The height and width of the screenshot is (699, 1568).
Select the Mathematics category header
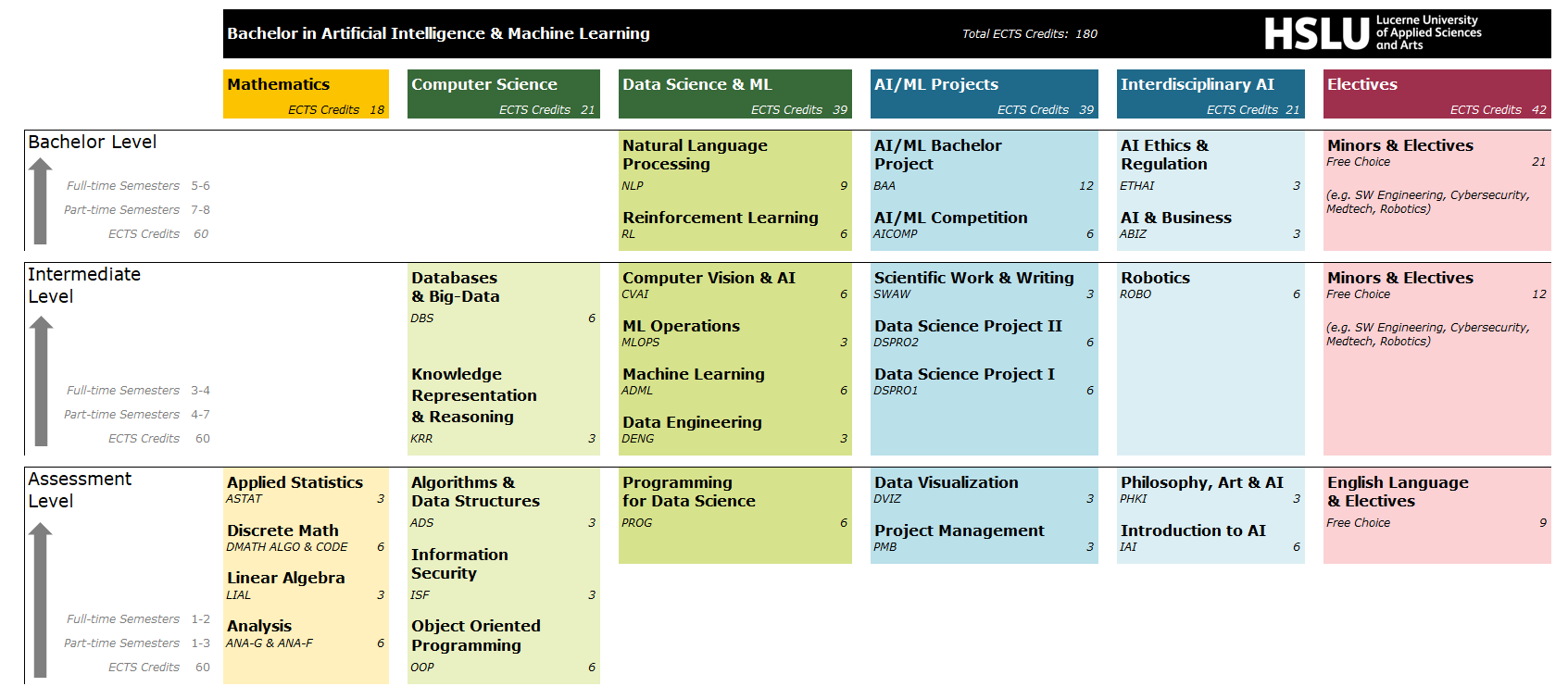[306, 94]
